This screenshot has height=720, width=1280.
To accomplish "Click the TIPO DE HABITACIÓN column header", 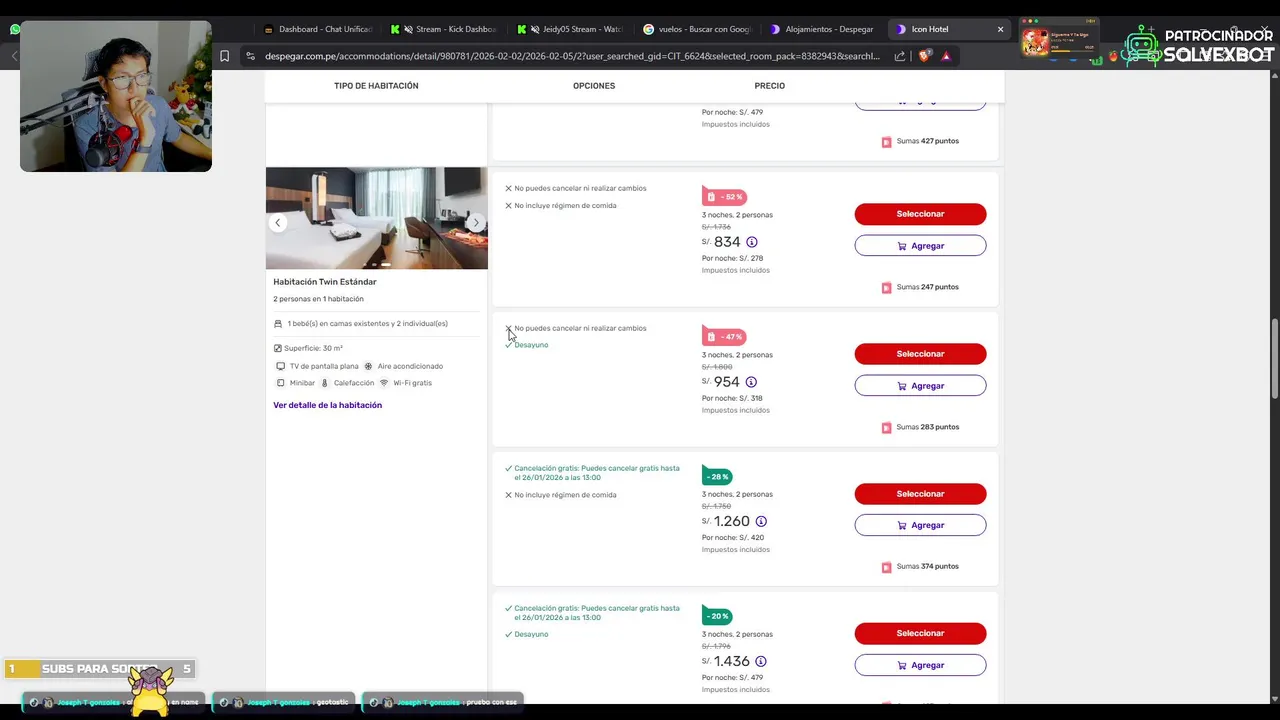I will point(376,86).
